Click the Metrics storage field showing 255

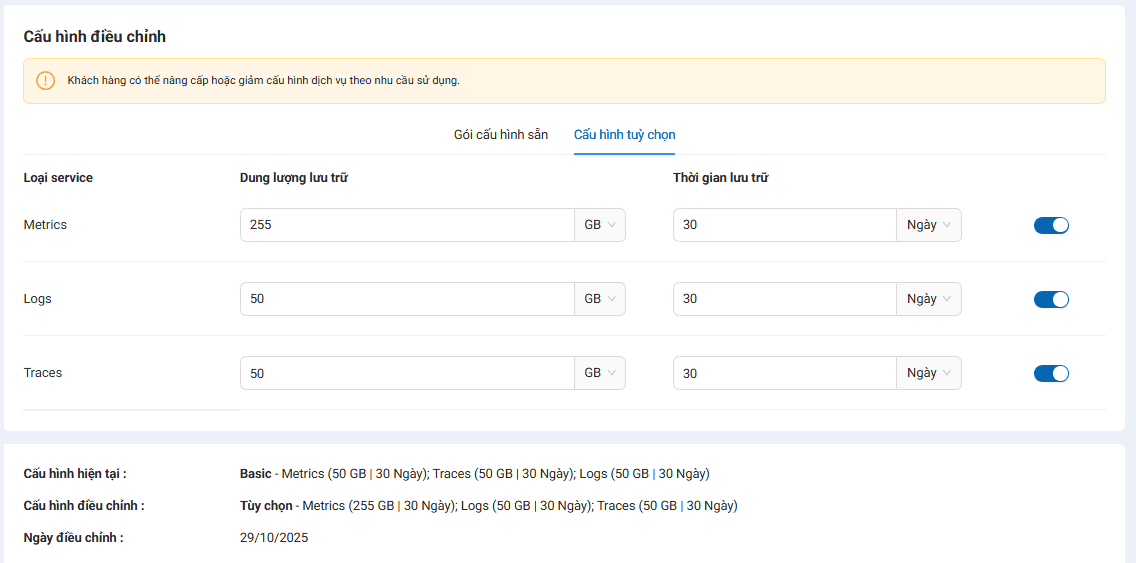[406, 225]
